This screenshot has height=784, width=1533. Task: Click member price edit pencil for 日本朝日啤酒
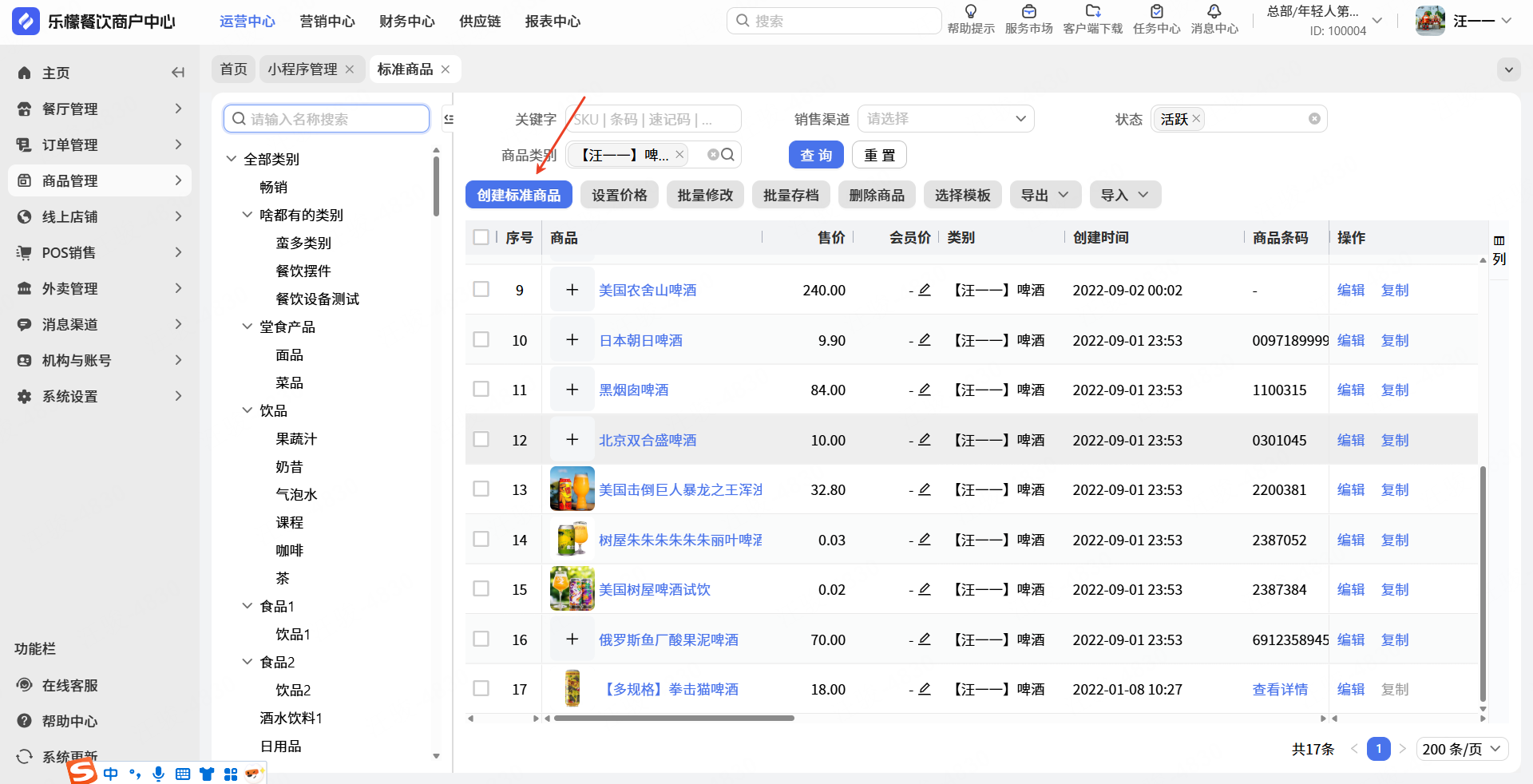tap(925, 340)
